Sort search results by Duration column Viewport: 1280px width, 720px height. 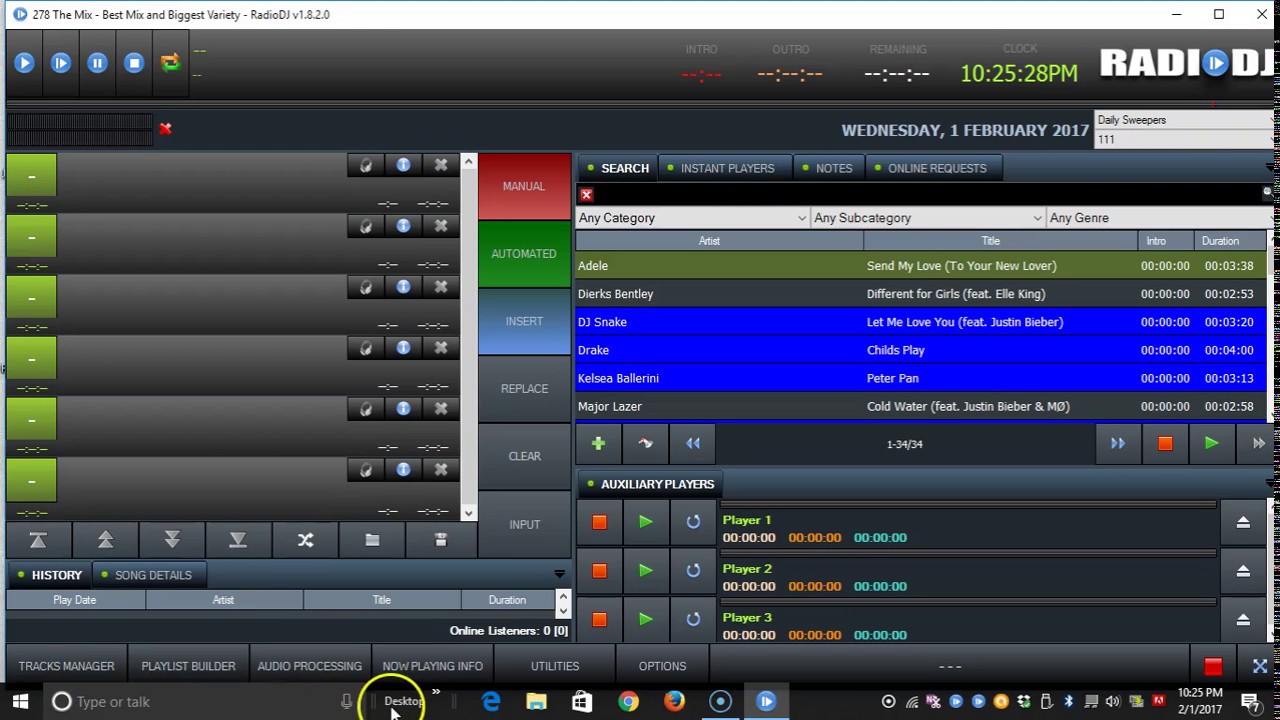click(x=1220, y=241)
